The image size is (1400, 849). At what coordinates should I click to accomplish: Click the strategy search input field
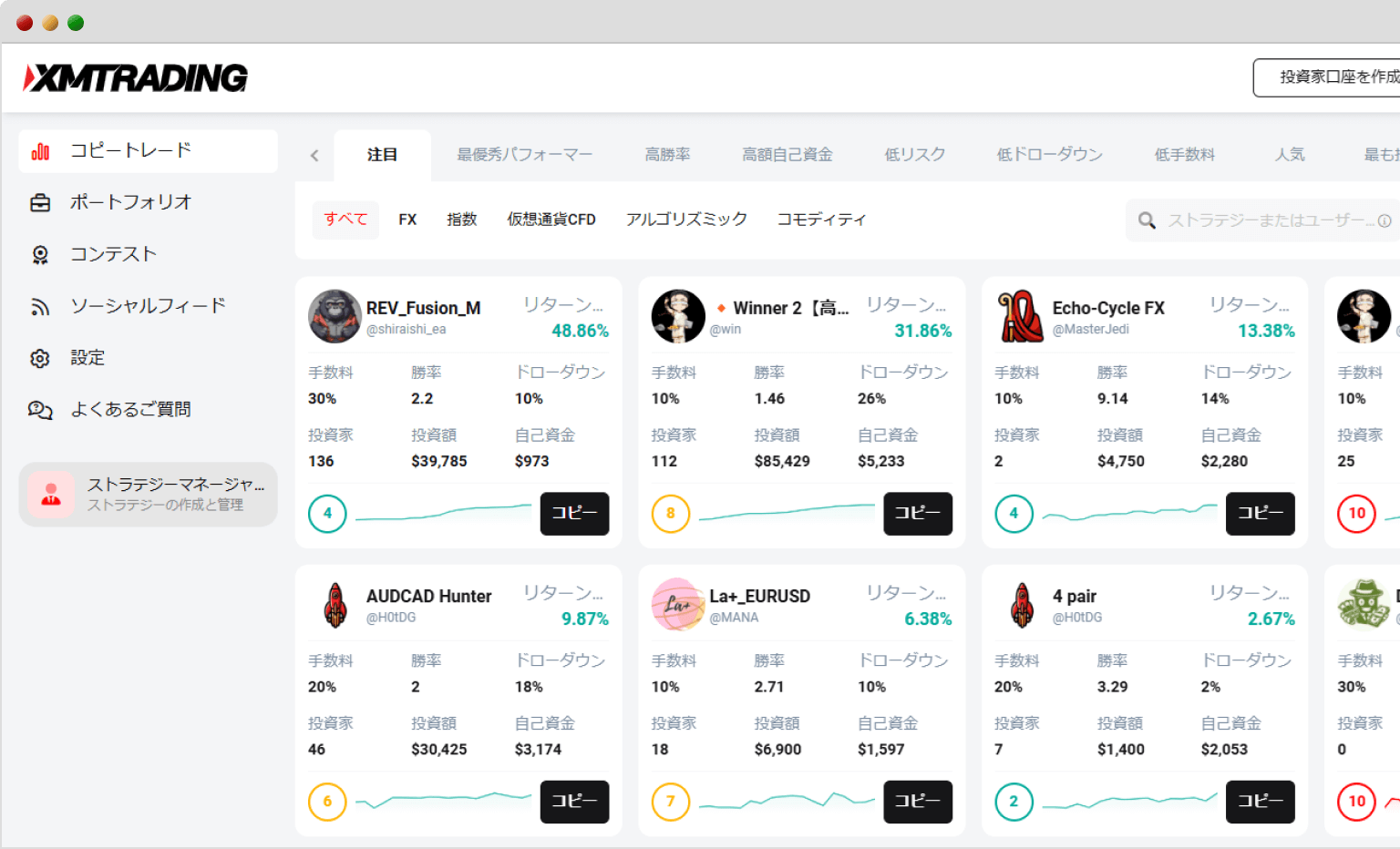pos(1263,220)
